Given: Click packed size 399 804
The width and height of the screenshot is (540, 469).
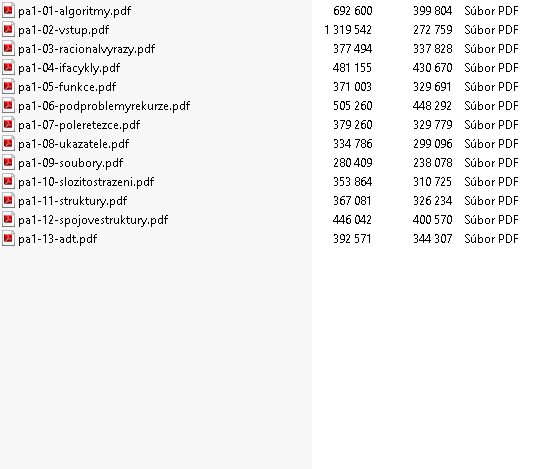Looking at the screenshot, I should coord(433,11).
